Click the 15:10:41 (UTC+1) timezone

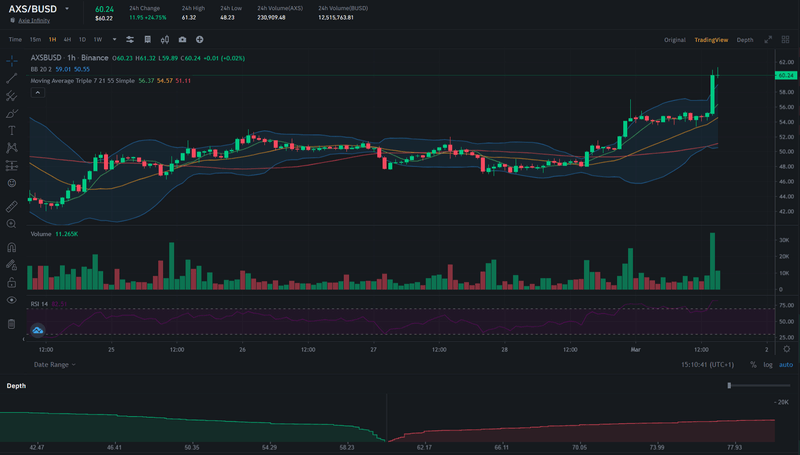707,365
